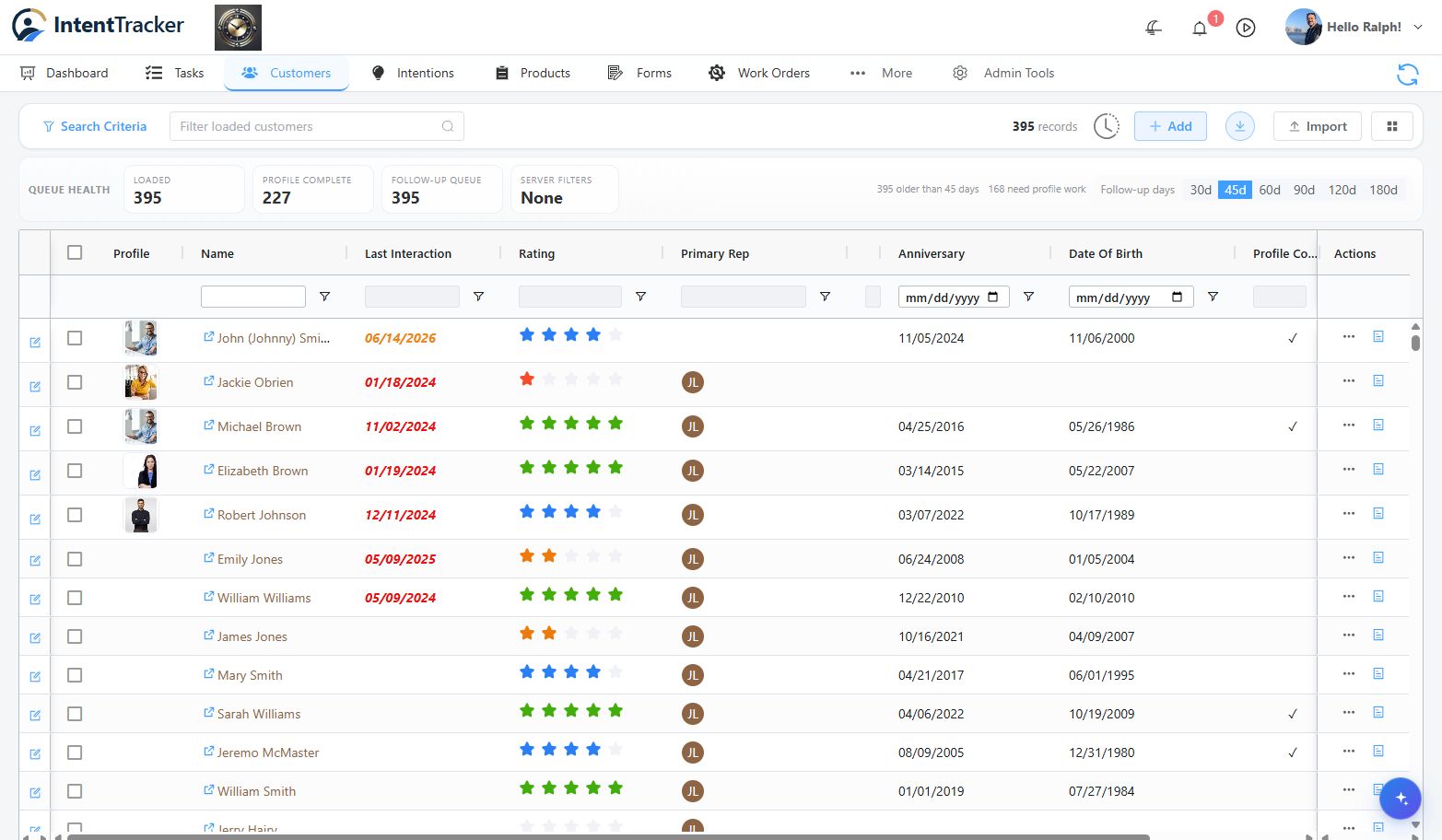Click John Smith's profile photo thumbnail
1442x840 pixels.
coord(141,338)
